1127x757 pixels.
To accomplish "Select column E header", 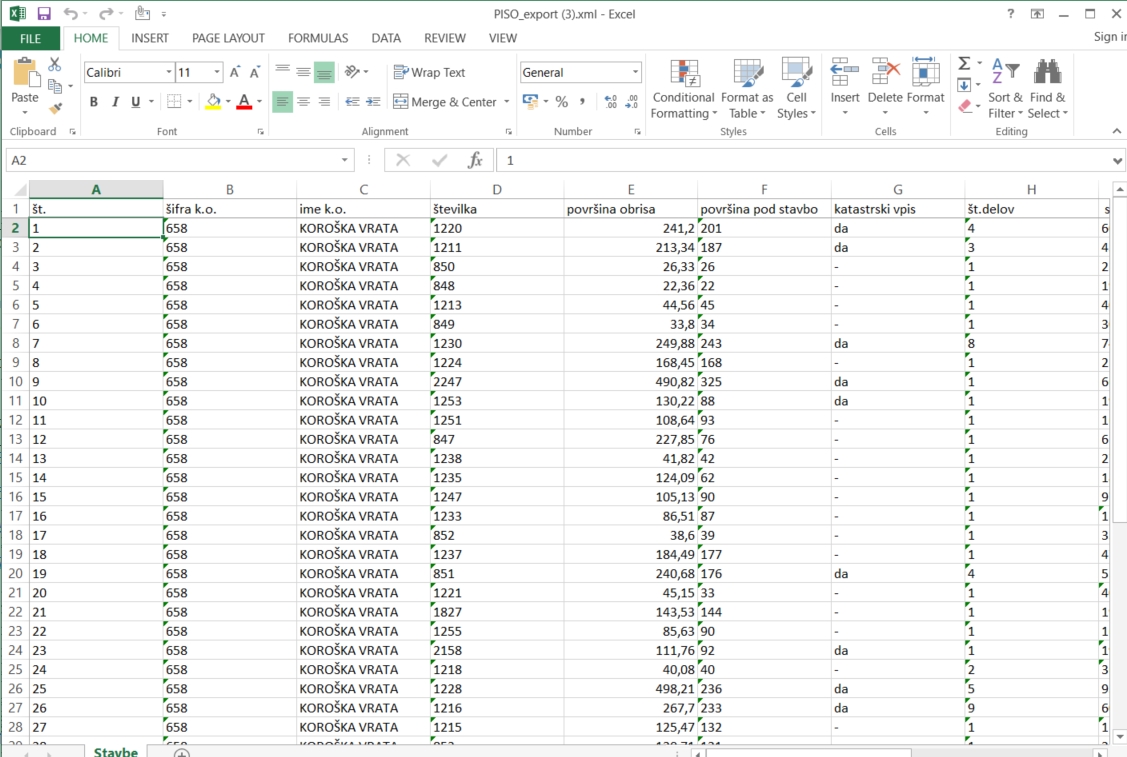I will [631, 190].
